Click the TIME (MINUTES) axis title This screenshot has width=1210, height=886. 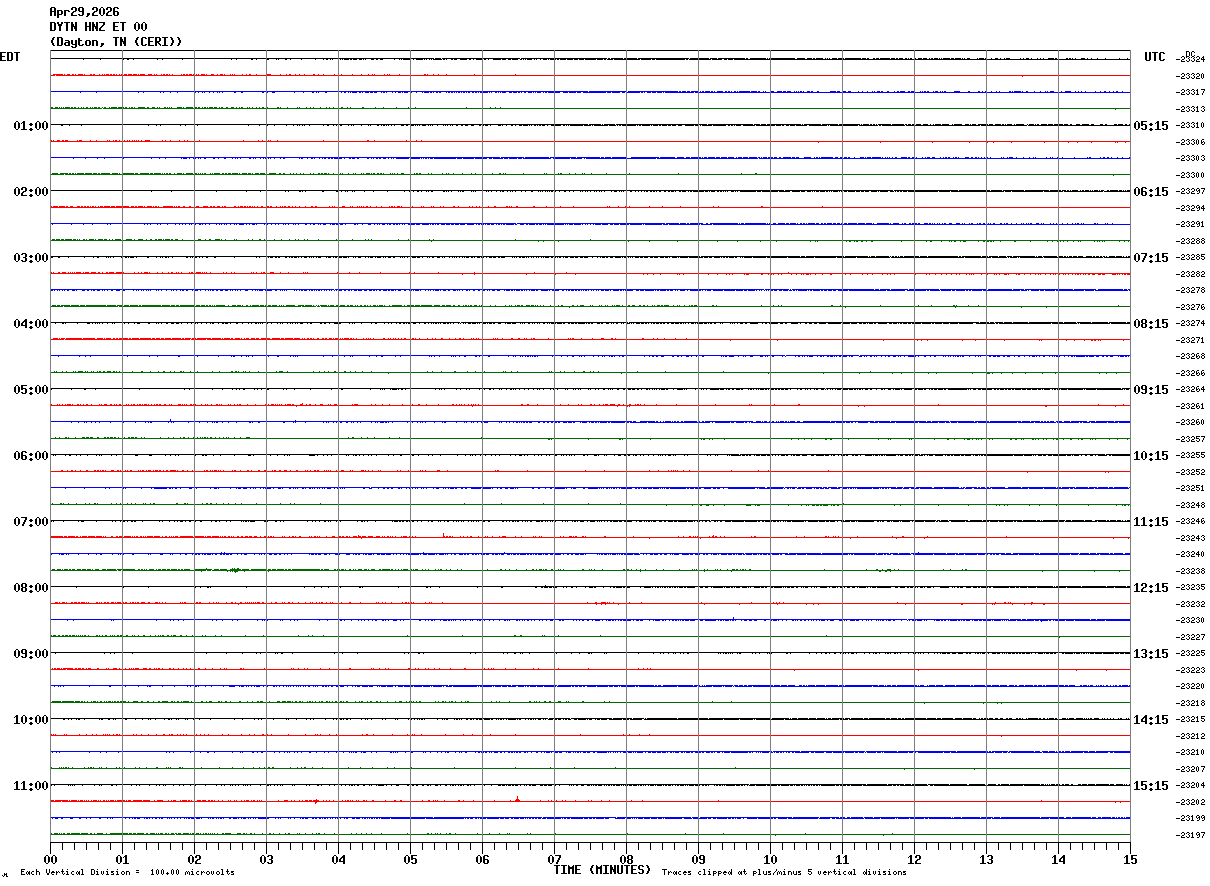point(602,870)
